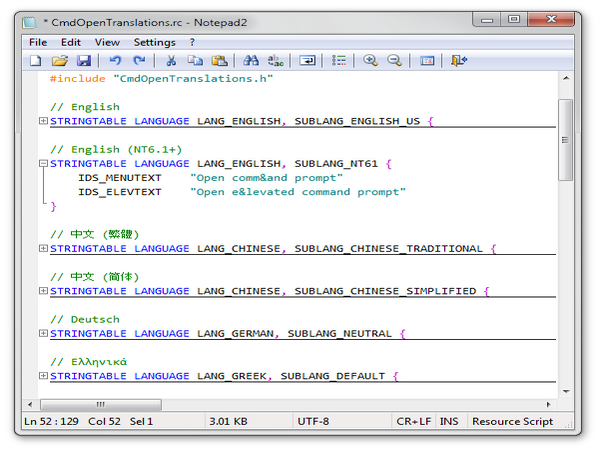Expand the LANG_GREEK stringtable fold
This screenshot has height=450, width=600.
click(x=43, y=376)
